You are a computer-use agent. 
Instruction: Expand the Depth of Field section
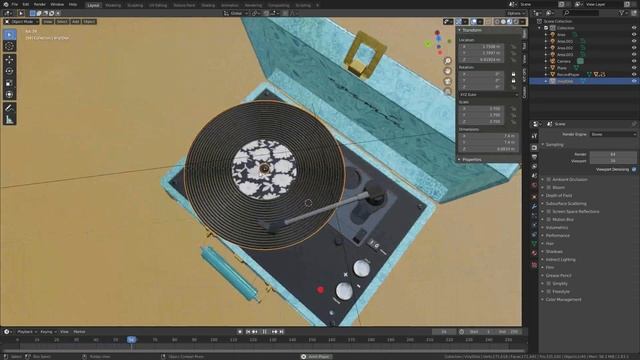[x=558, y=196]
